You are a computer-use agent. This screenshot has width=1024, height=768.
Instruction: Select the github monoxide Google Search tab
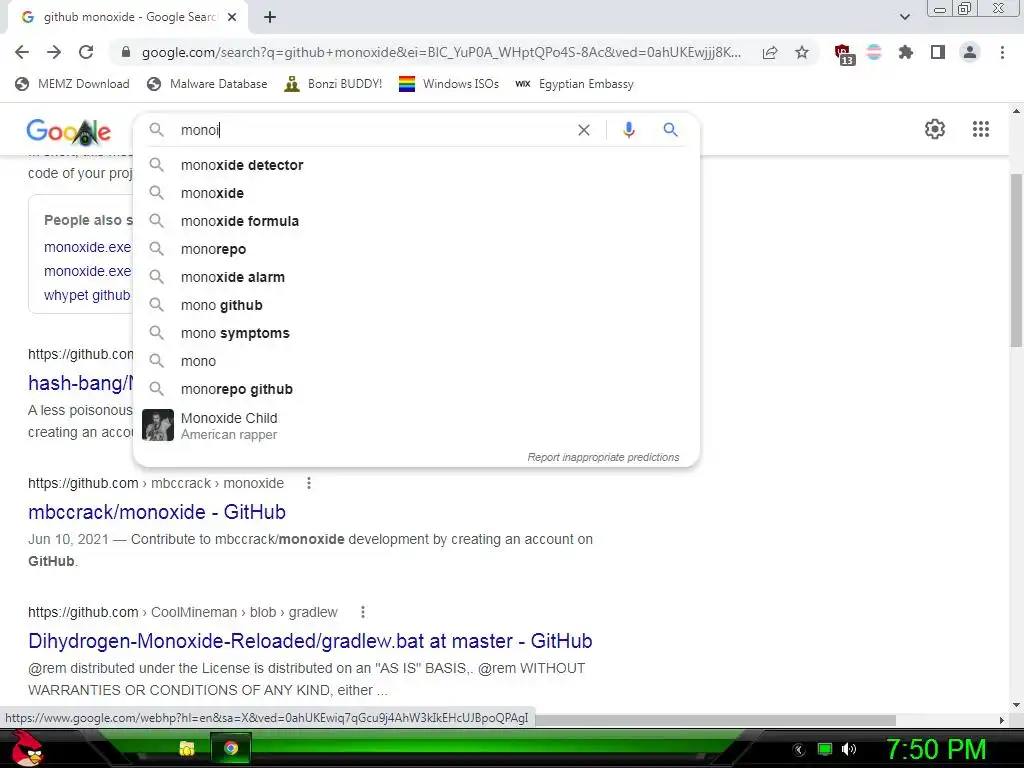point(127,17)
